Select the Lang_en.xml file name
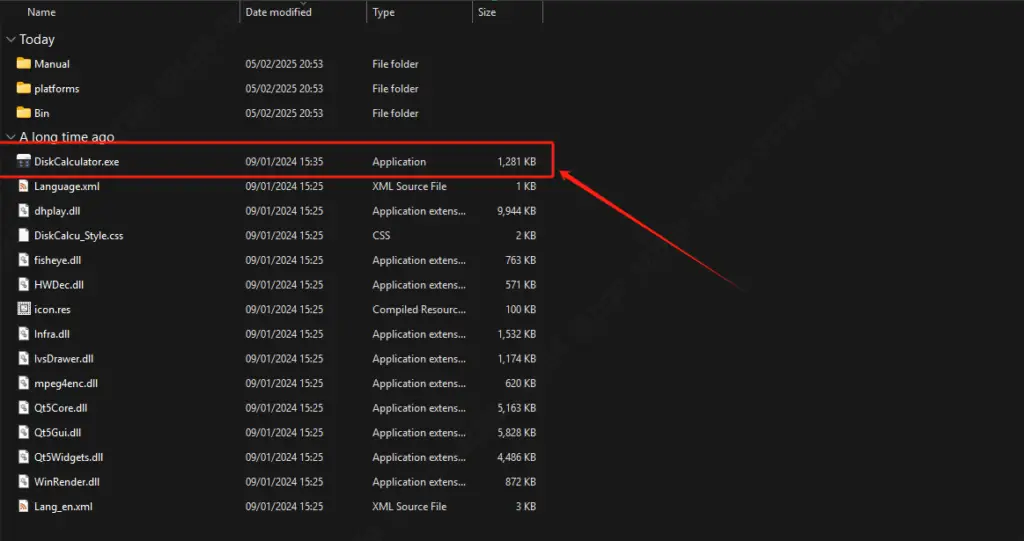The image size is (1024, 541). [x=63, y=506]
